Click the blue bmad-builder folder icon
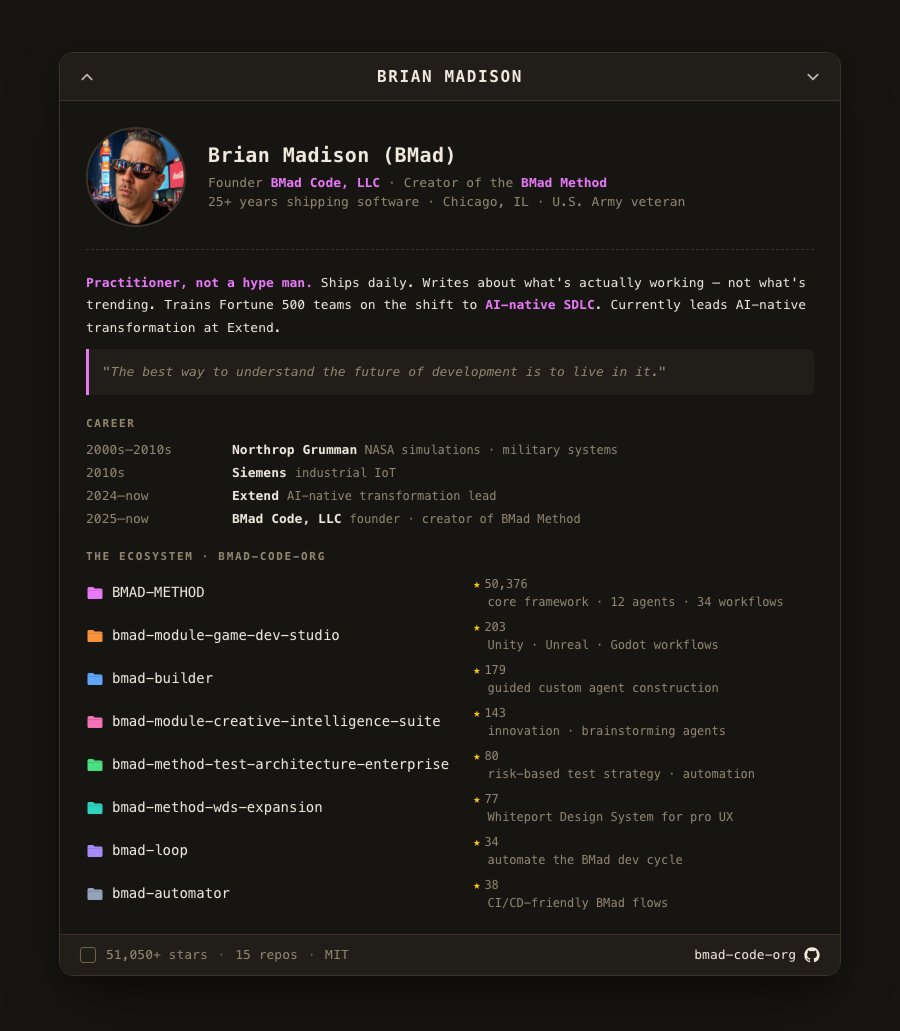The image size is (900, 1031). (x=95, y=679)
